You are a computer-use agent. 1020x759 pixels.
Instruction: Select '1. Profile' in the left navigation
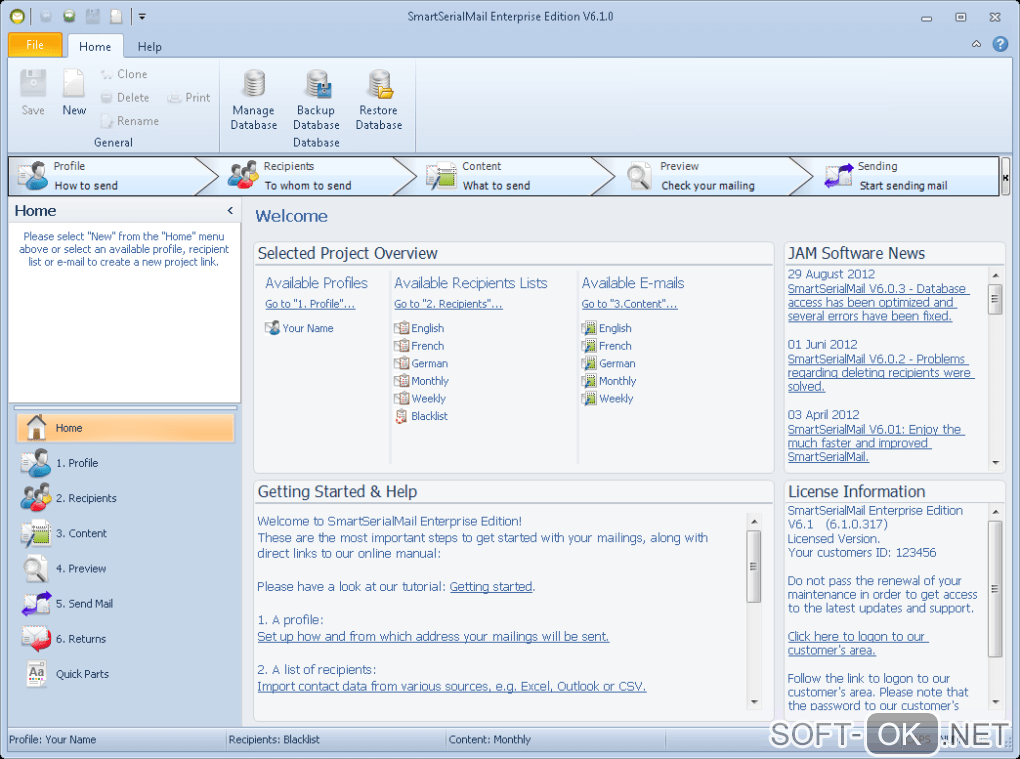pos(125,463)
